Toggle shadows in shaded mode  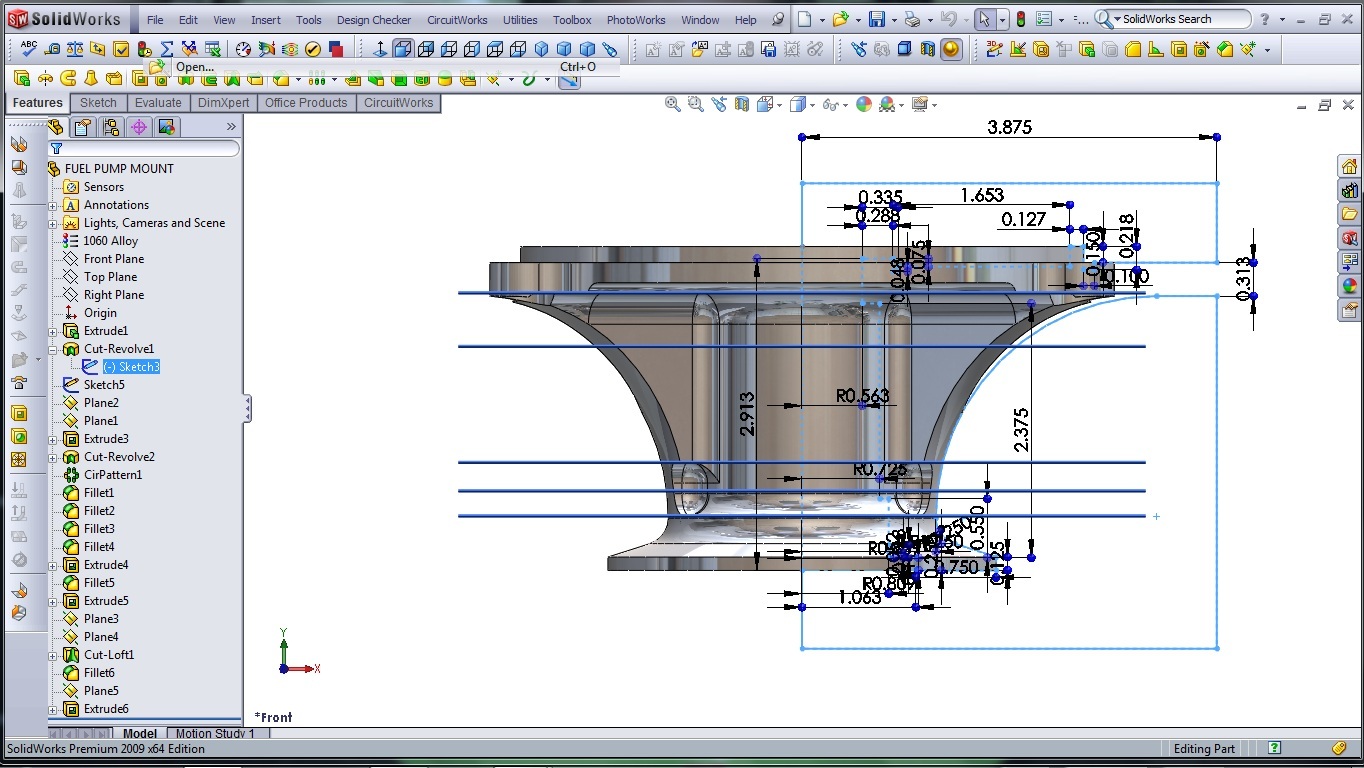(x=904, y=48)
